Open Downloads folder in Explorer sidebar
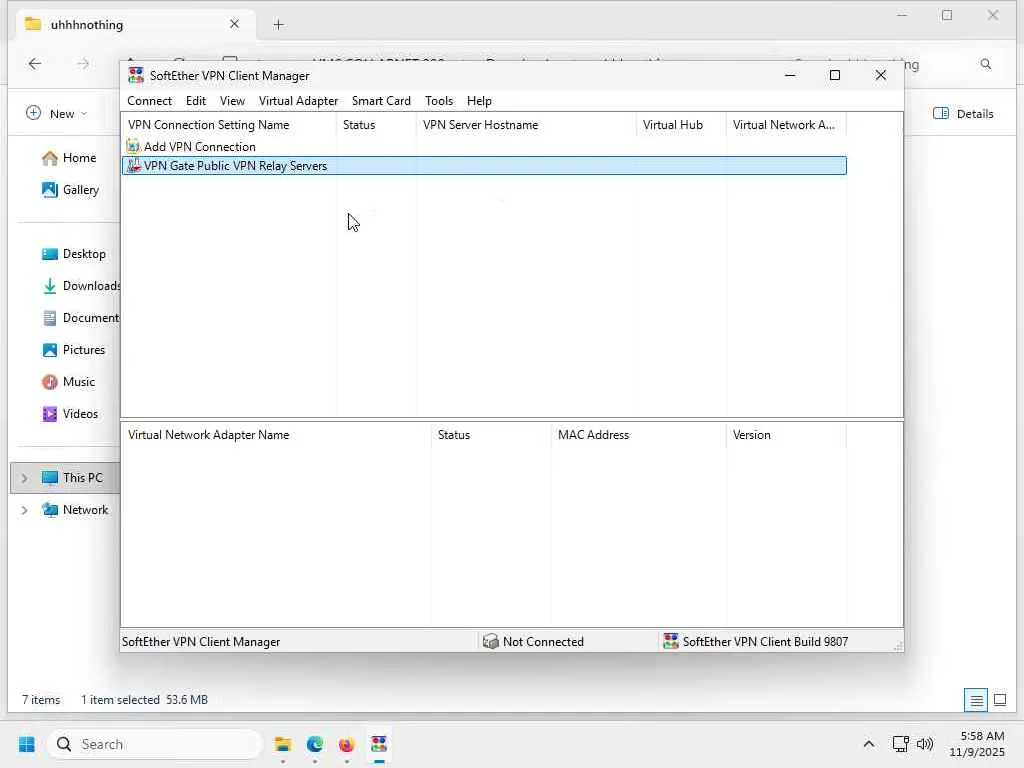Image resolution: width=1024 pixels, height=768 pixels. 80,286
